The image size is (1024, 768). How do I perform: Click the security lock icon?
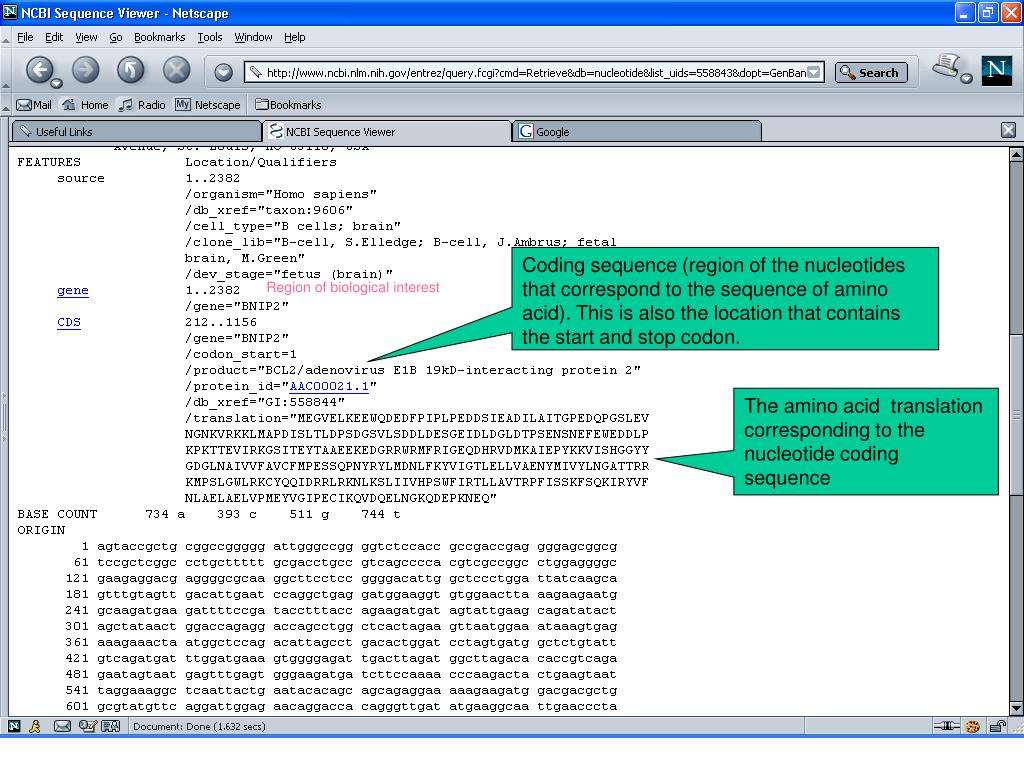tap(998, 726)
